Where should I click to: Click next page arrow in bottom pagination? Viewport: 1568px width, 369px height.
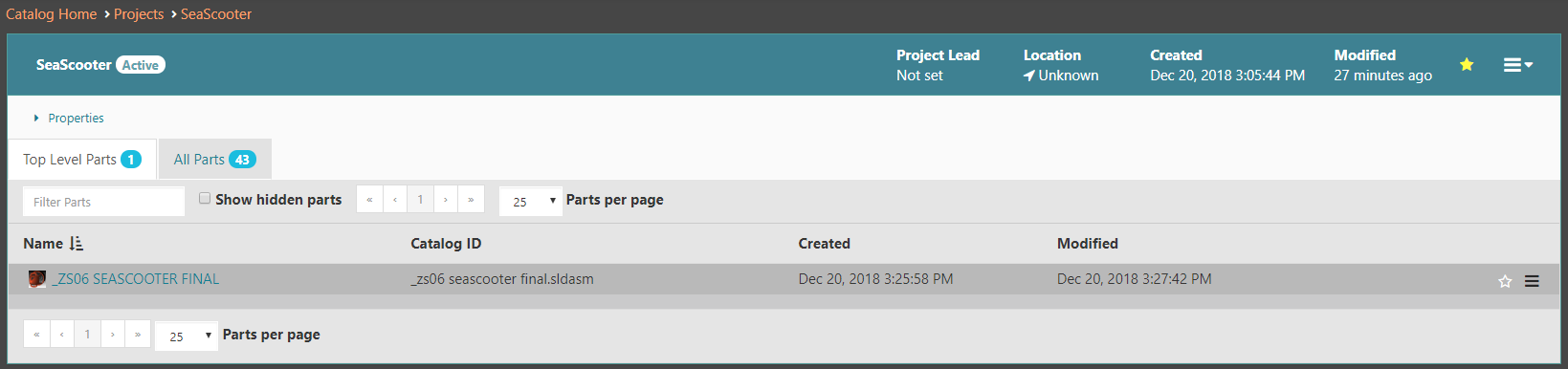[113, 335]
